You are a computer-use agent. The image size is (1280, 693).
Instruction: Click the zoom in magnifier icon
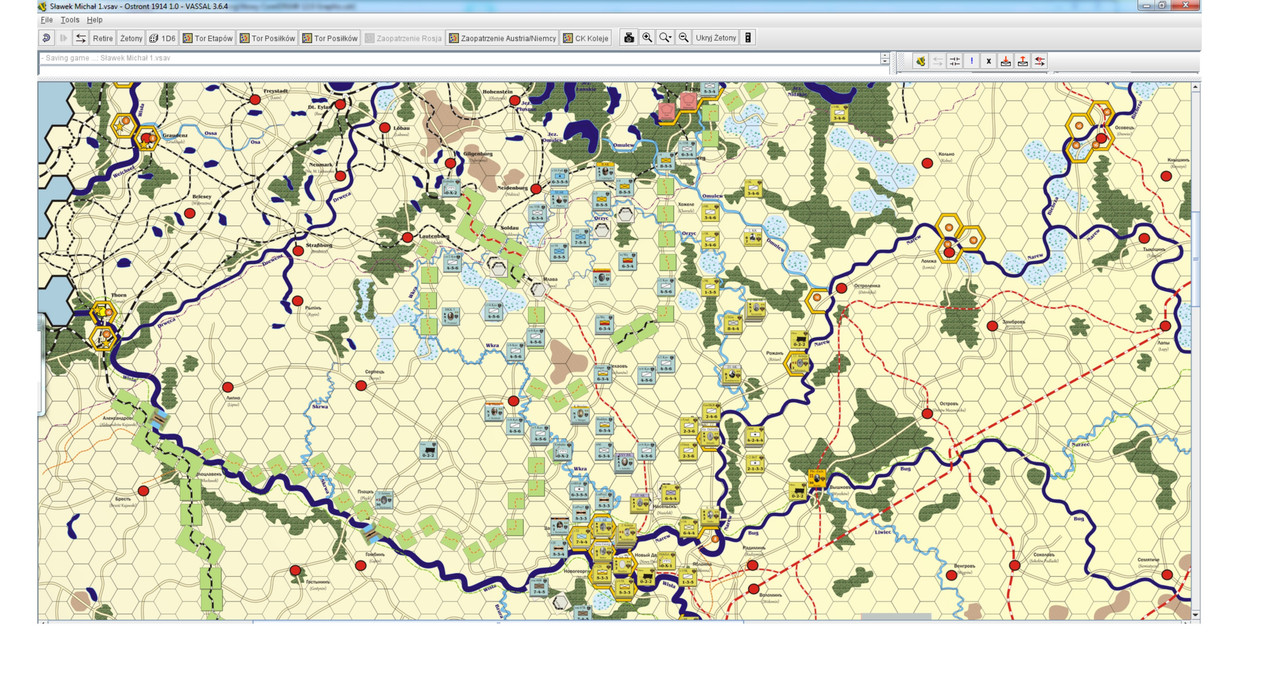click(647, 38)
